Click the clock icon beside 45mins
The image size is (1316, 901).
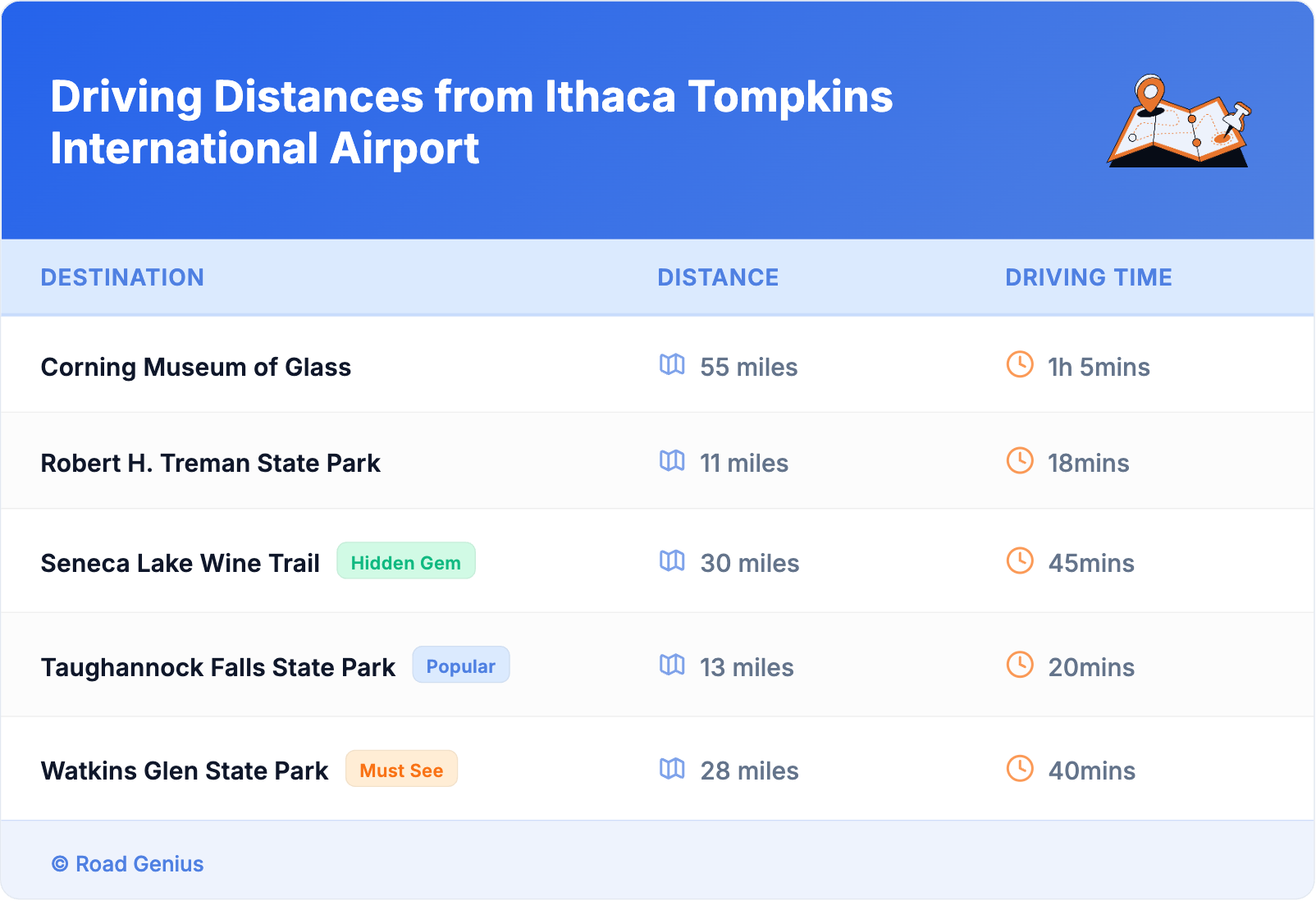click(x=1019, y=561)
